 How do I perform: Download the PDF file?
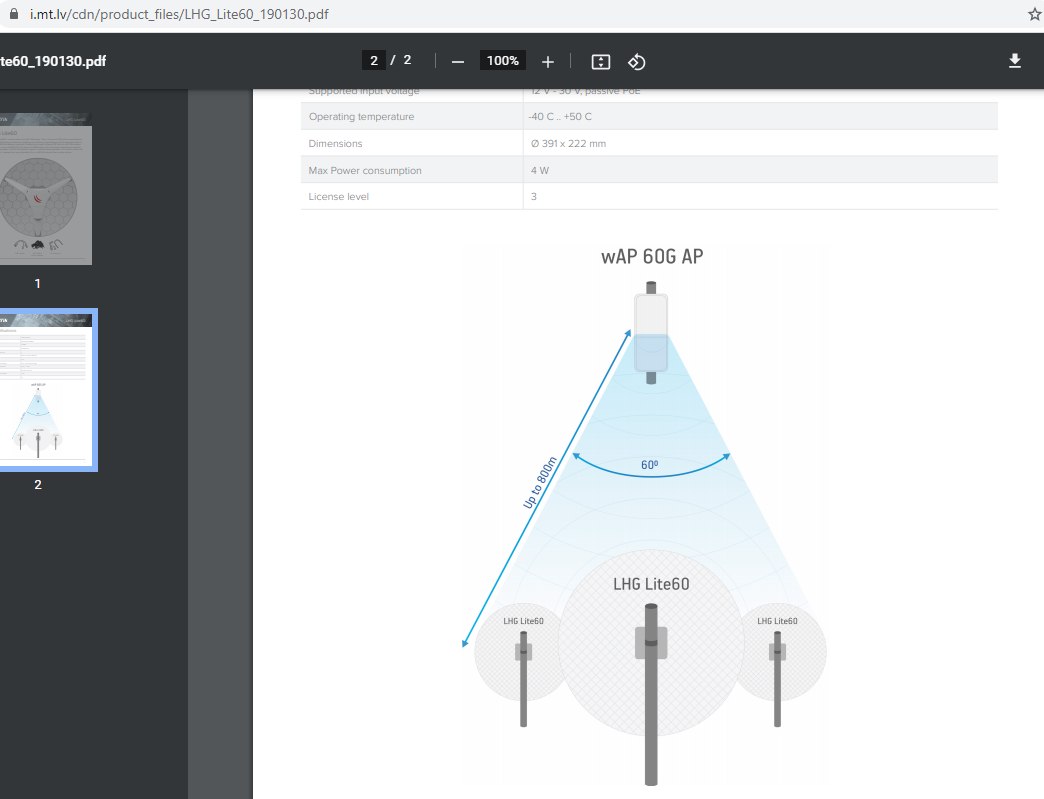click(x=1015, y=61)
